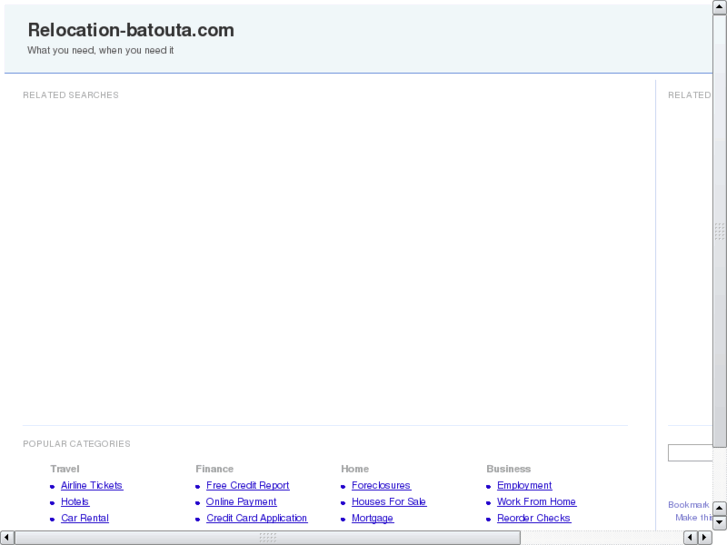The height and width of the screenshot is (545, 727).
Task: Open the Airline Tickets link
Action: [x=92, y=485]
